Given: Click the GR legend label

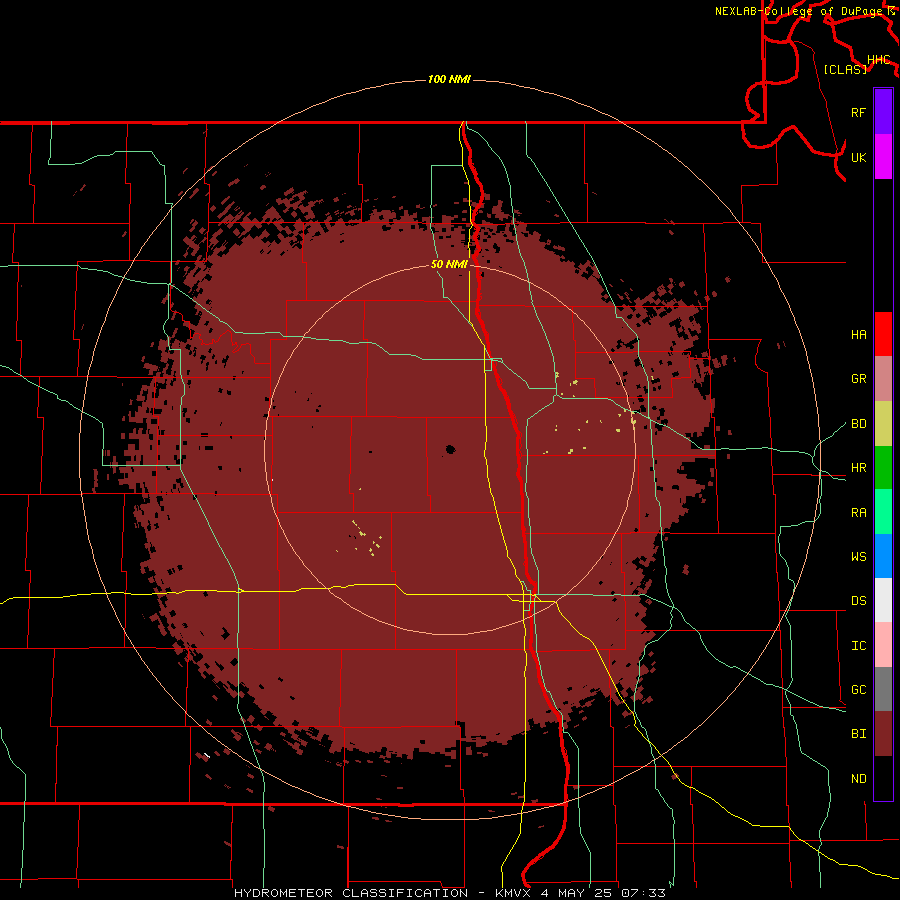Looking at the screenshot, I should (858, 379).
